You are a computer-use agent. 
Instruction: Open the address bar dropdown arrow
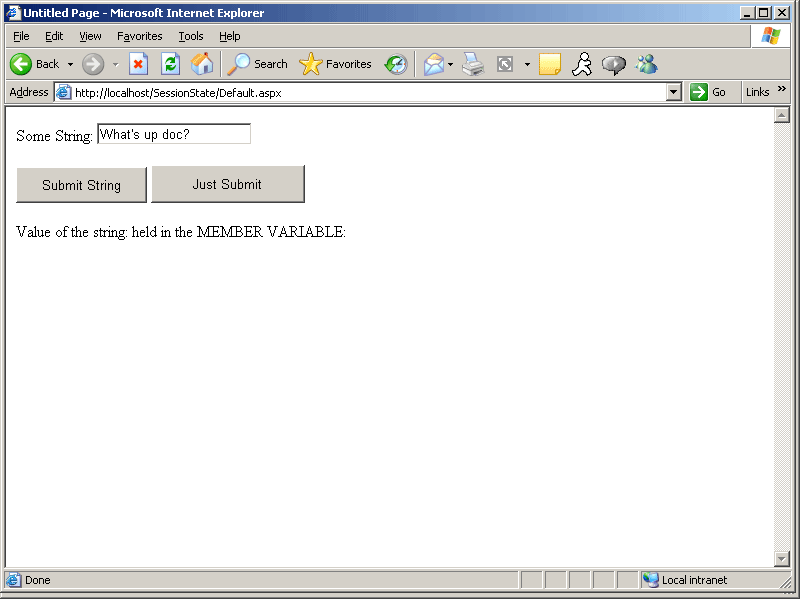point(673,92)
